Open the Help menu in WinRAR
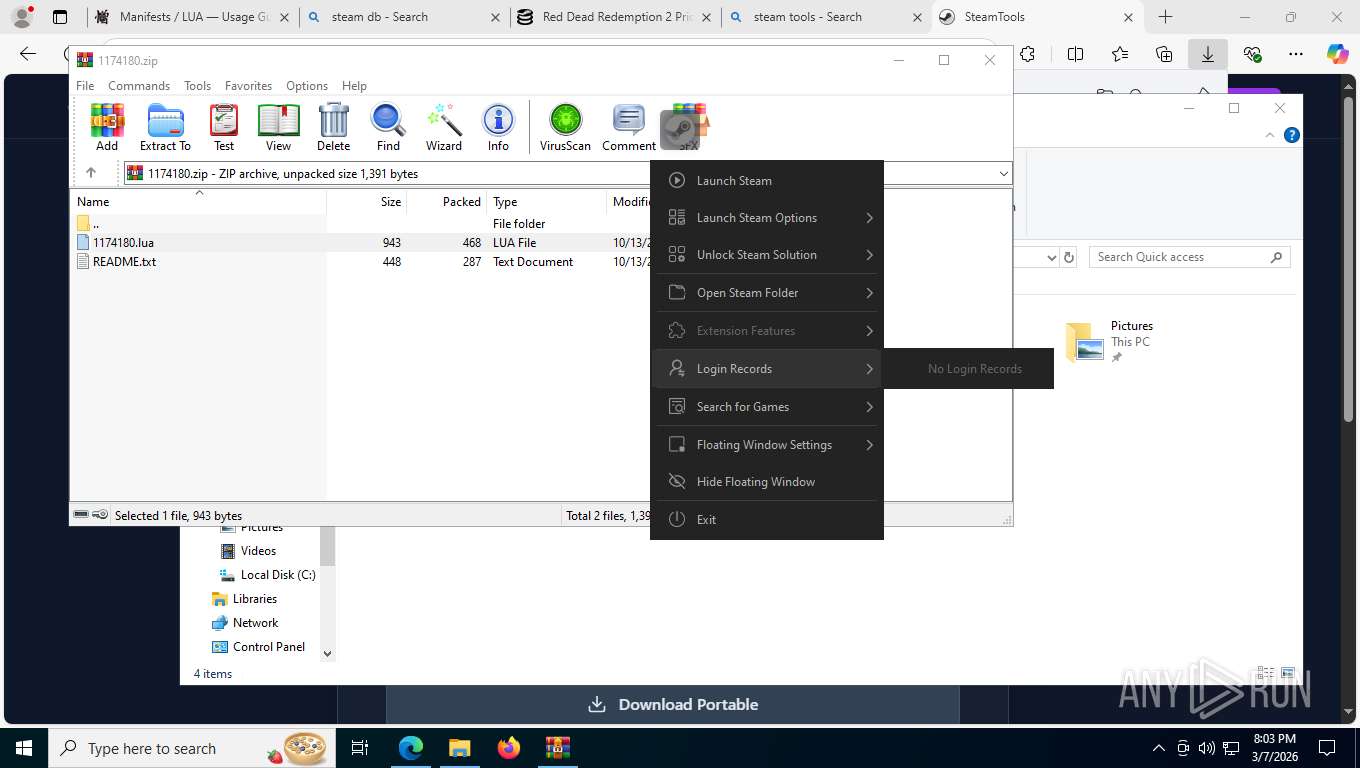The height and width of the screenshot is (768, 1360). click(x=354, y=86)
